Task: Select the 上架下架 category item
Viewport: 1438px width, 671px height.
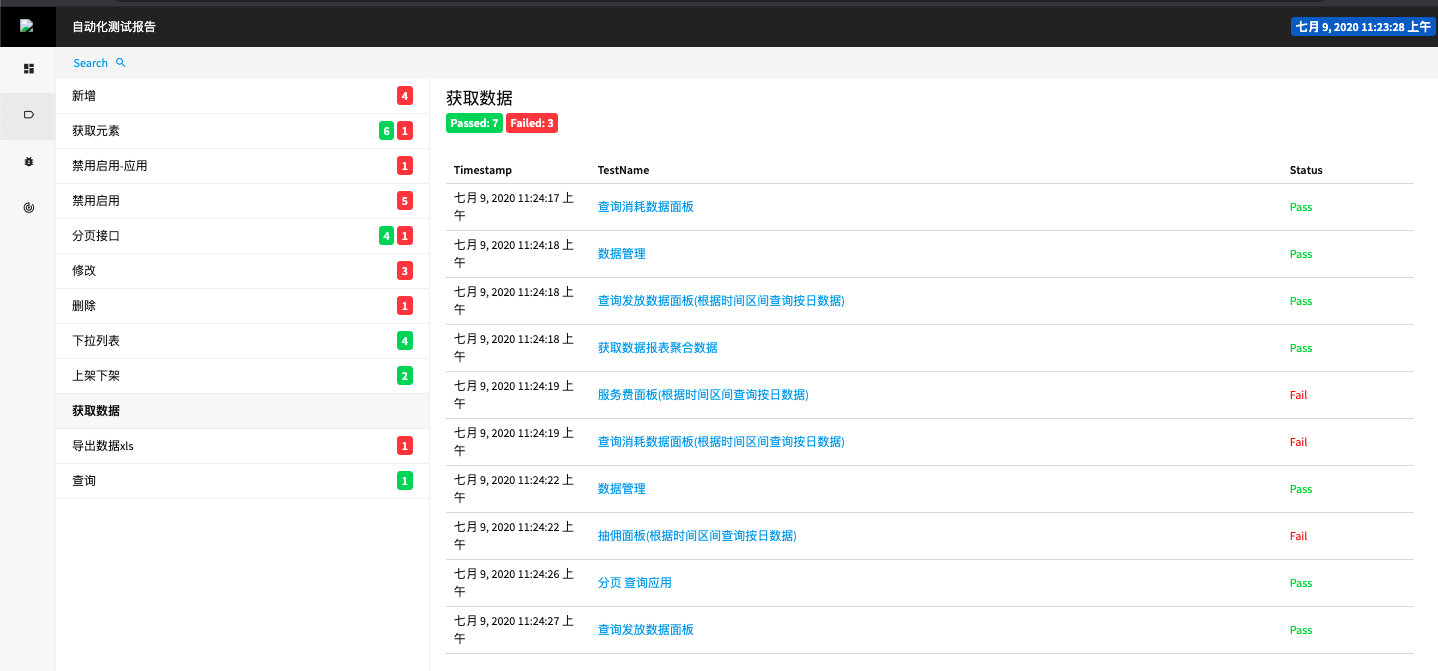Action: [x=96, y=376]
